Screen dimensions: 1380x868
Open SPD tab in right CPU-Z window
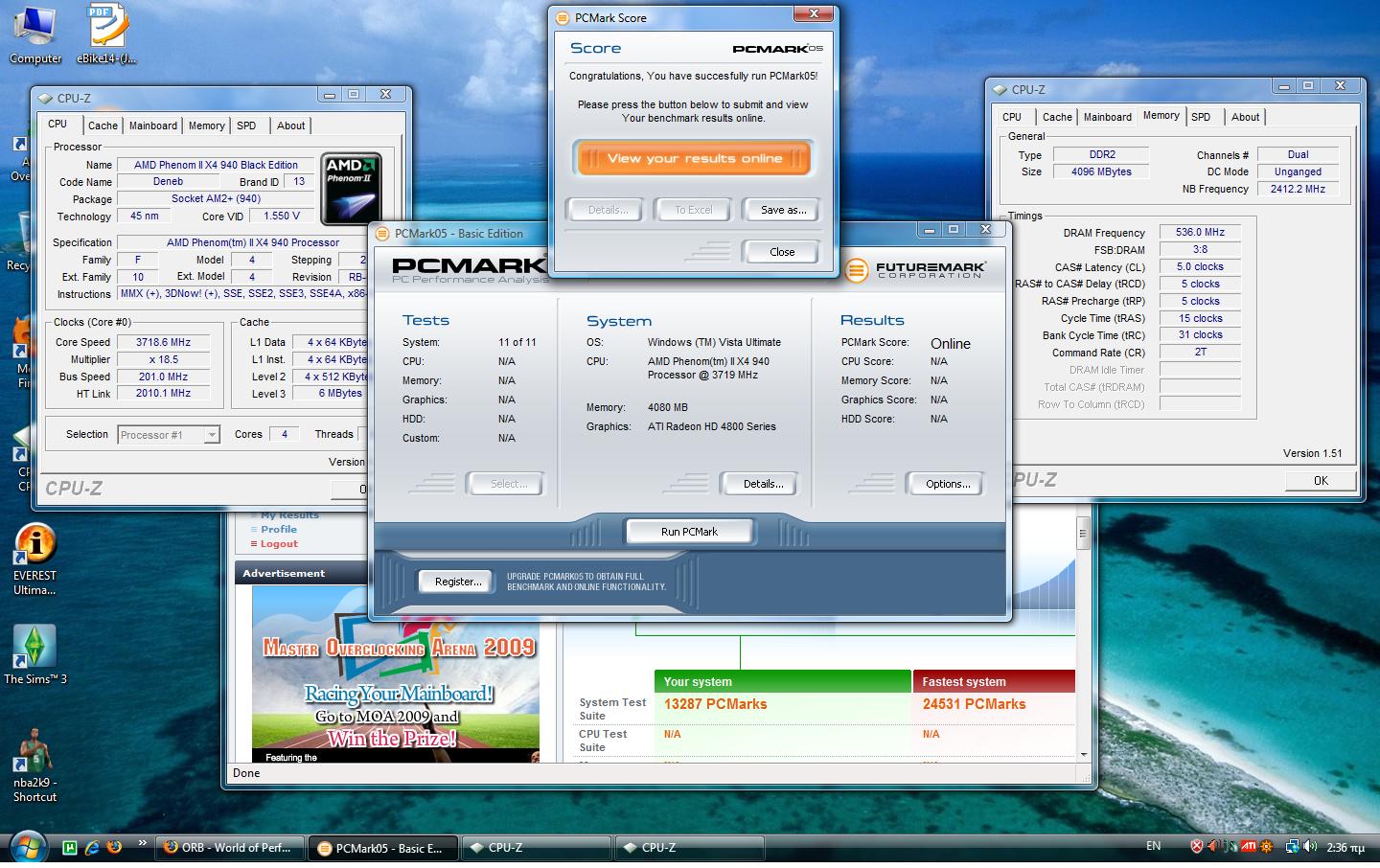coord(1201,117)
